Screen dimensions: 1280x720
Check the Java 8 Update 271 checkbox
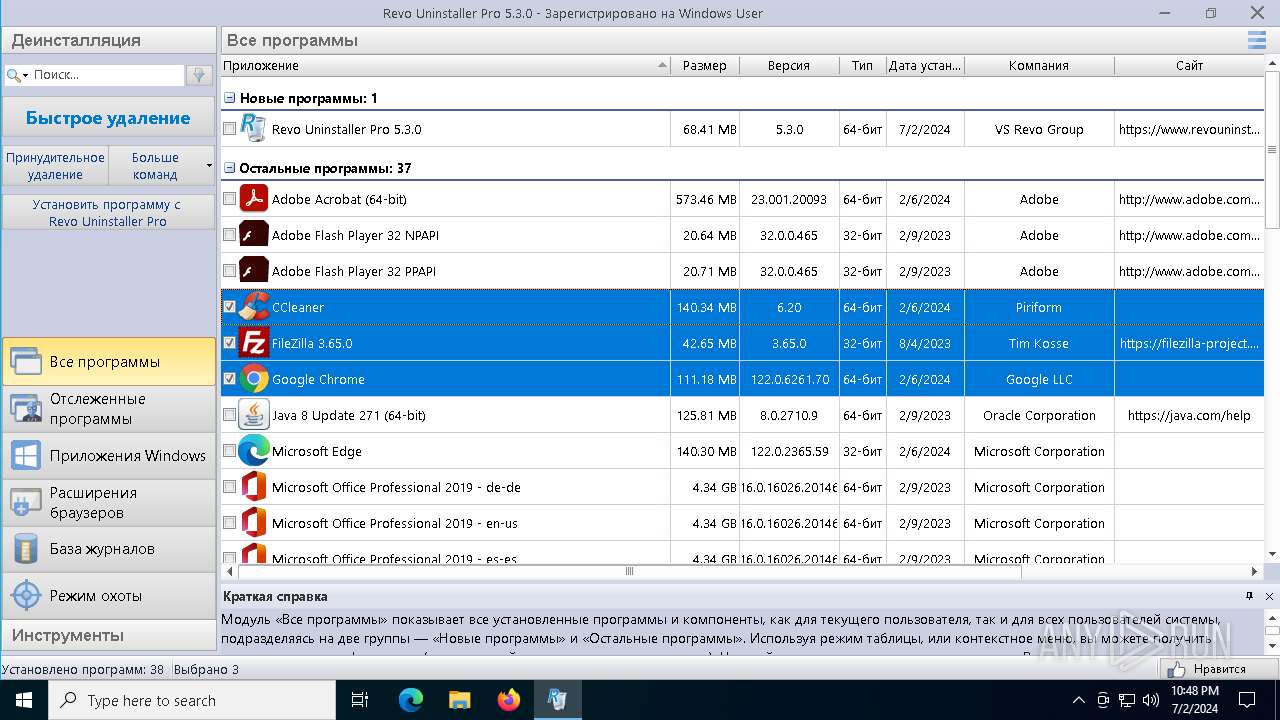point(230,415)
